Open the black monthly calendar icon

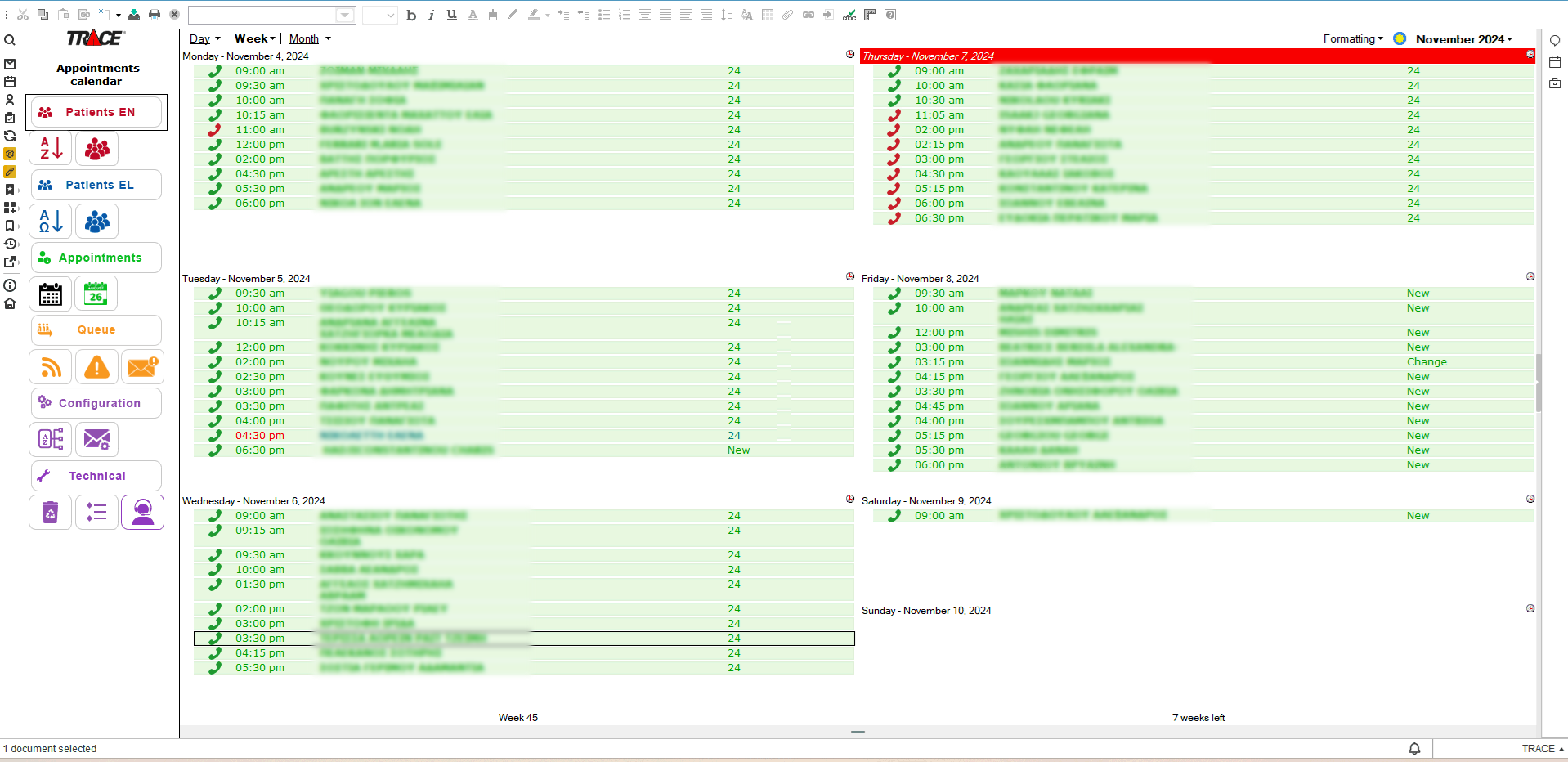click(x=51, y=294)
